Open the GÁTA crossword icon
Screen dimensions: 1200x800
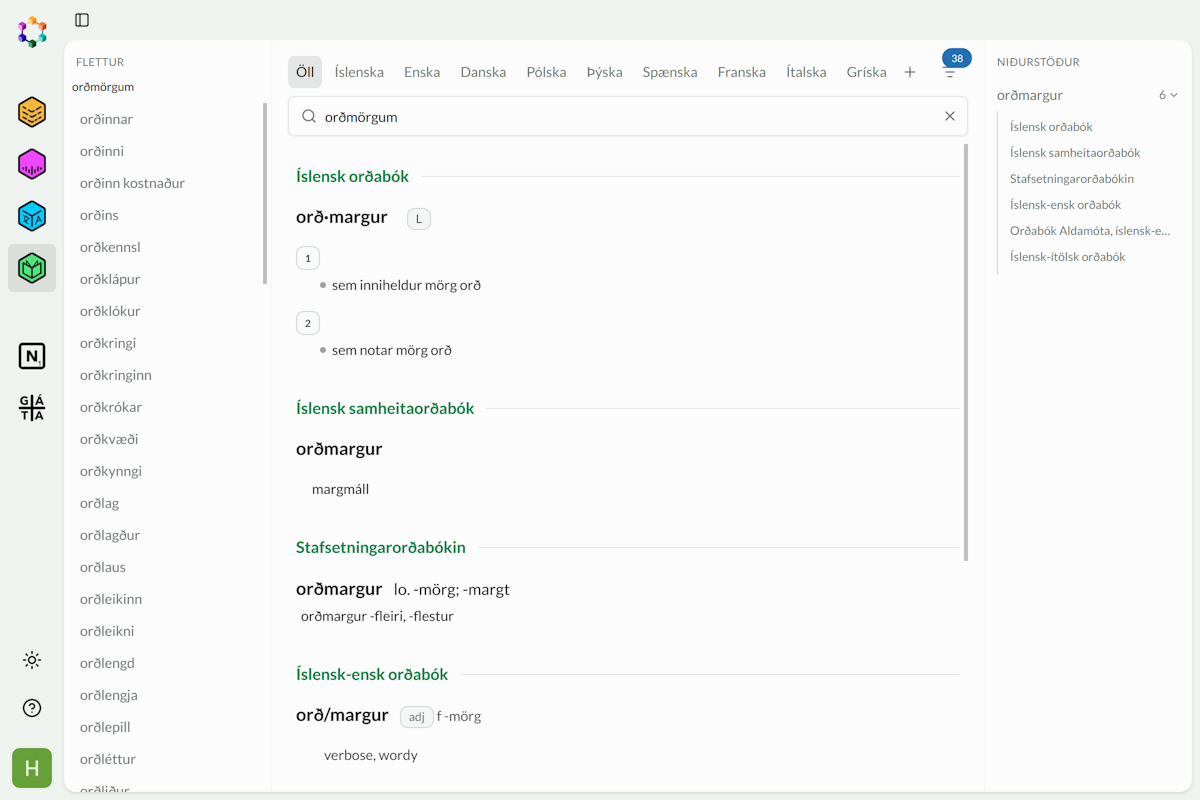point(32,408)
